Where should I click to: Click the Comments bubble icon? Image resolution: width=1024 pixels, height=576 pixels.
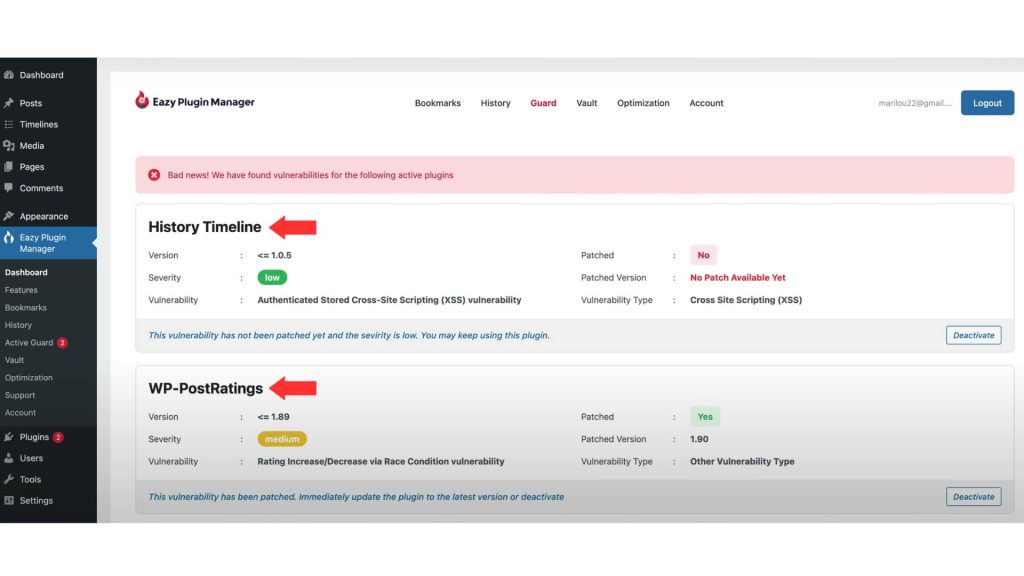coord(8,188)
